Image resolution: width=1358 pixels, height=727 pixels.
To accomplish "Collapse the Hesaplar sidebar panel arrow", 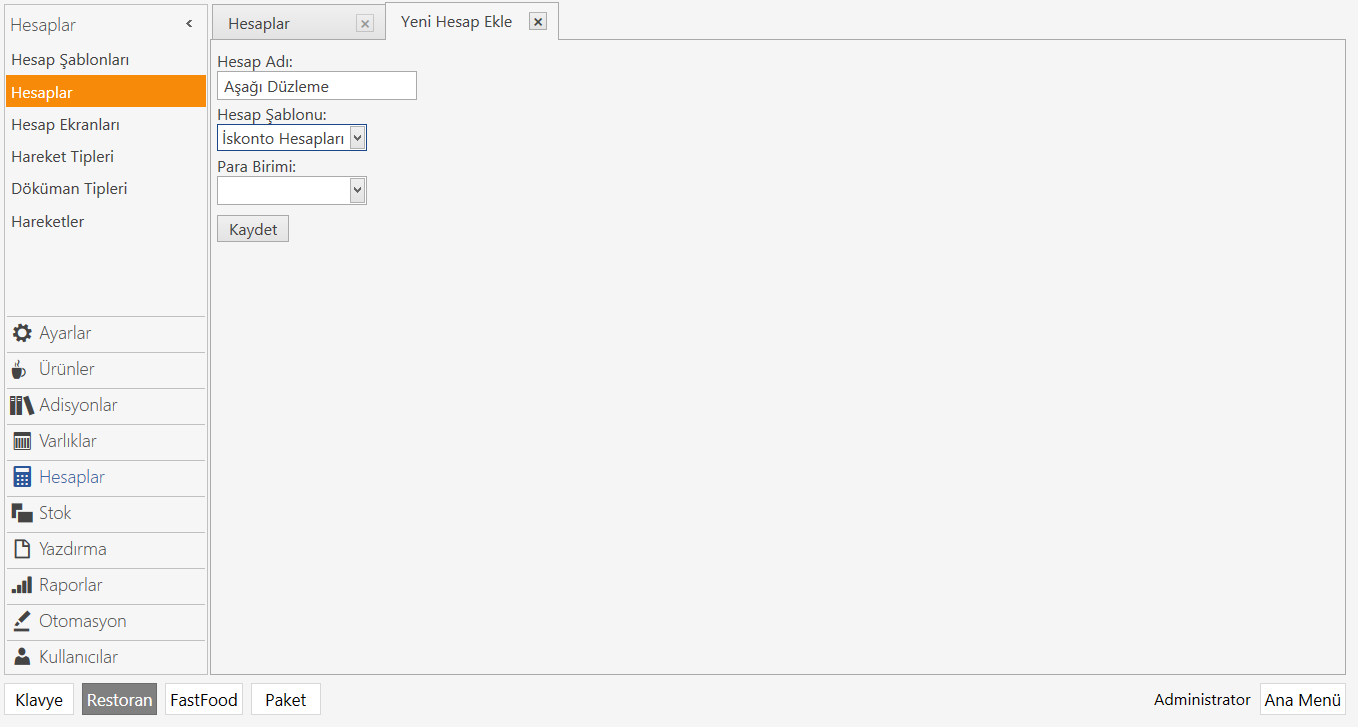I will pos(189,24).
